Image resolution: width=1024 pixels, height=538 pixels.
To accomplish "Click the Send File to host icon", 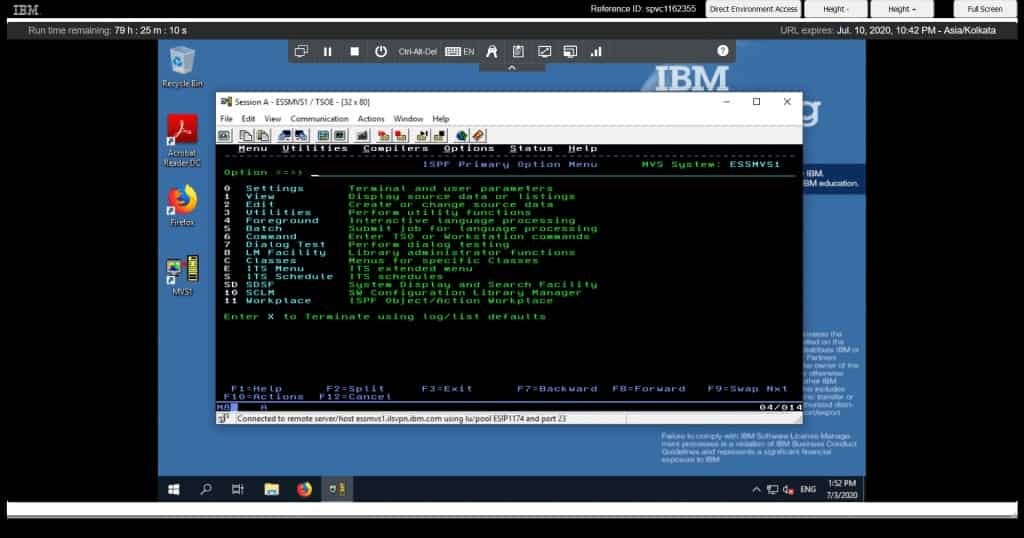I will [x=284, y=135].
